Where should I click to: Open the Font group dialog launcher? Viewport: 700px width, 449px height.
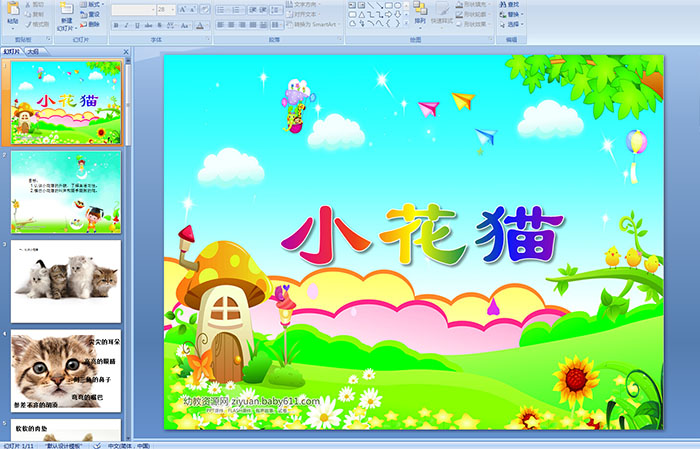coord(208,40)
